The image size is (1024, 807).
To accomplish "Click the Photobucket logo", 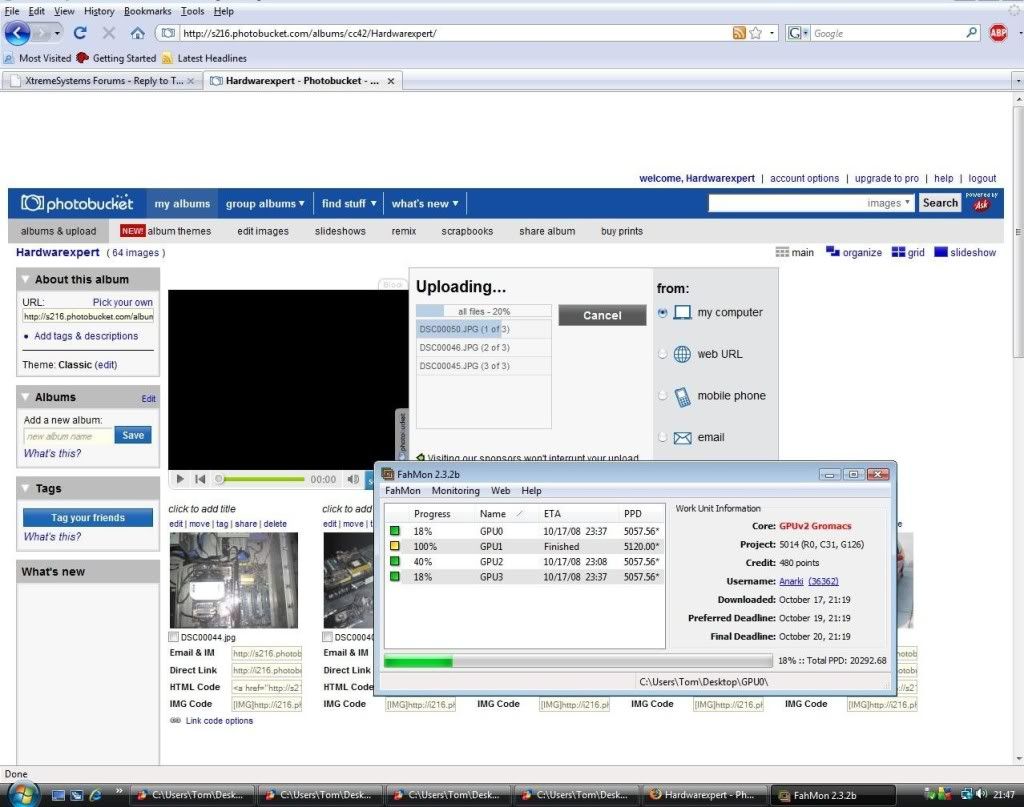I will (76, 203).
